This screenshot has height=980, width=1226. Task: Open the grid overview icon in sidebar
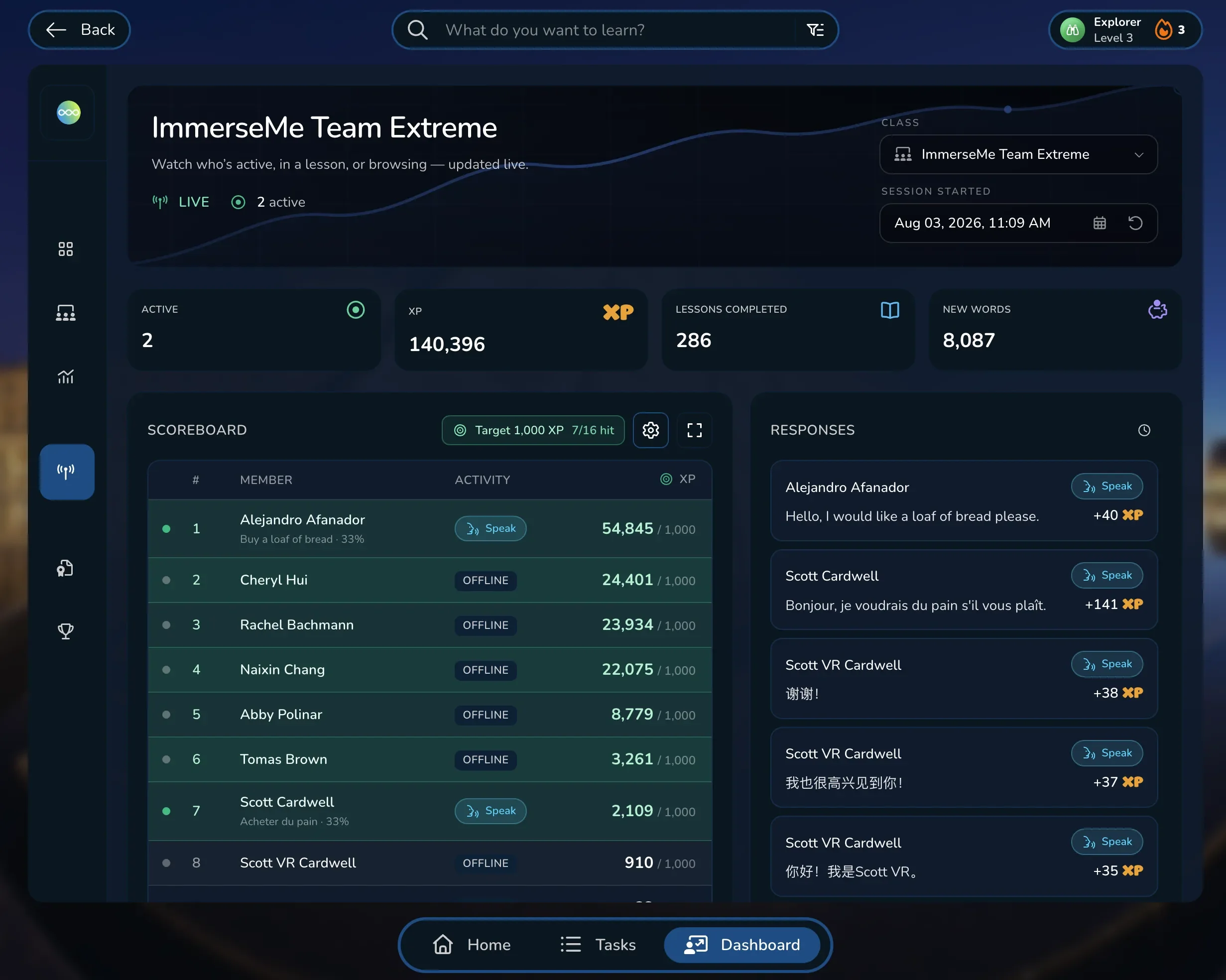point(65,249)
